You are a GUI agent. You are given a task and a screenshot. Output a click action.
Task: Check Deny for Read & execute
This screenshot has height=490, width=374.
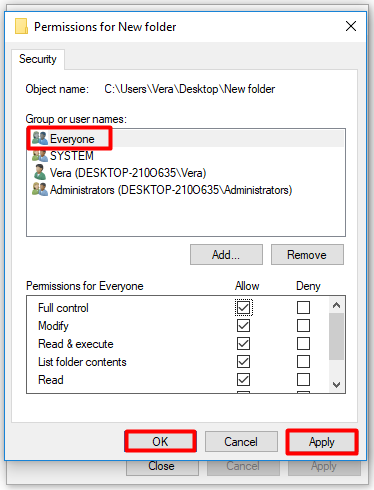[303, 343]
